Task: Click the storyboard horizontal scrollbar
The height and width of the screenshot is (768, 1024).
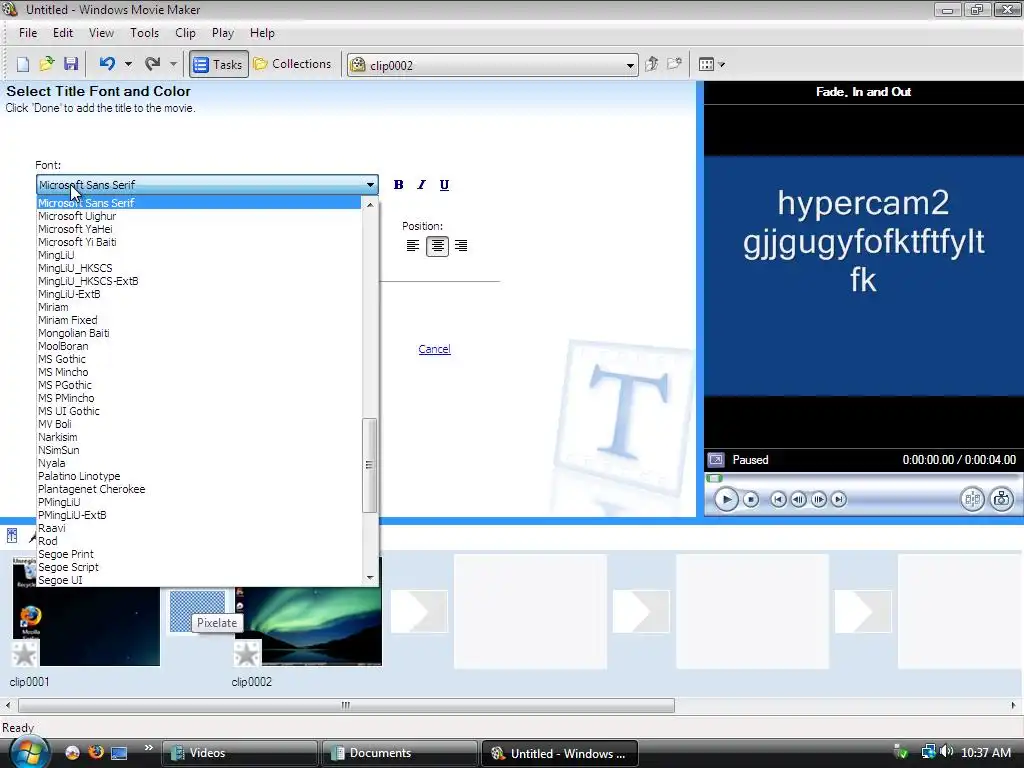Action: pos(346,705)
